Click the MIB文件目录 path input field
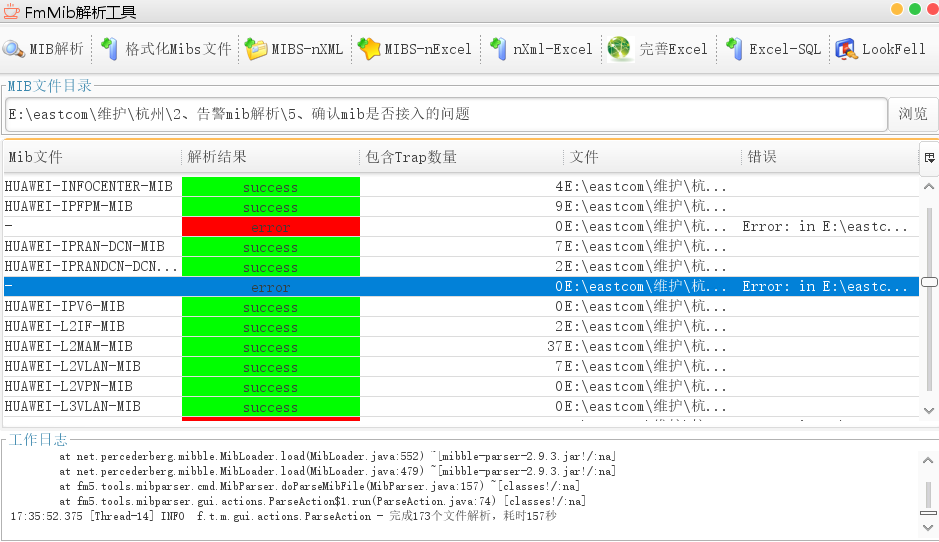 (x=446, y=114)
